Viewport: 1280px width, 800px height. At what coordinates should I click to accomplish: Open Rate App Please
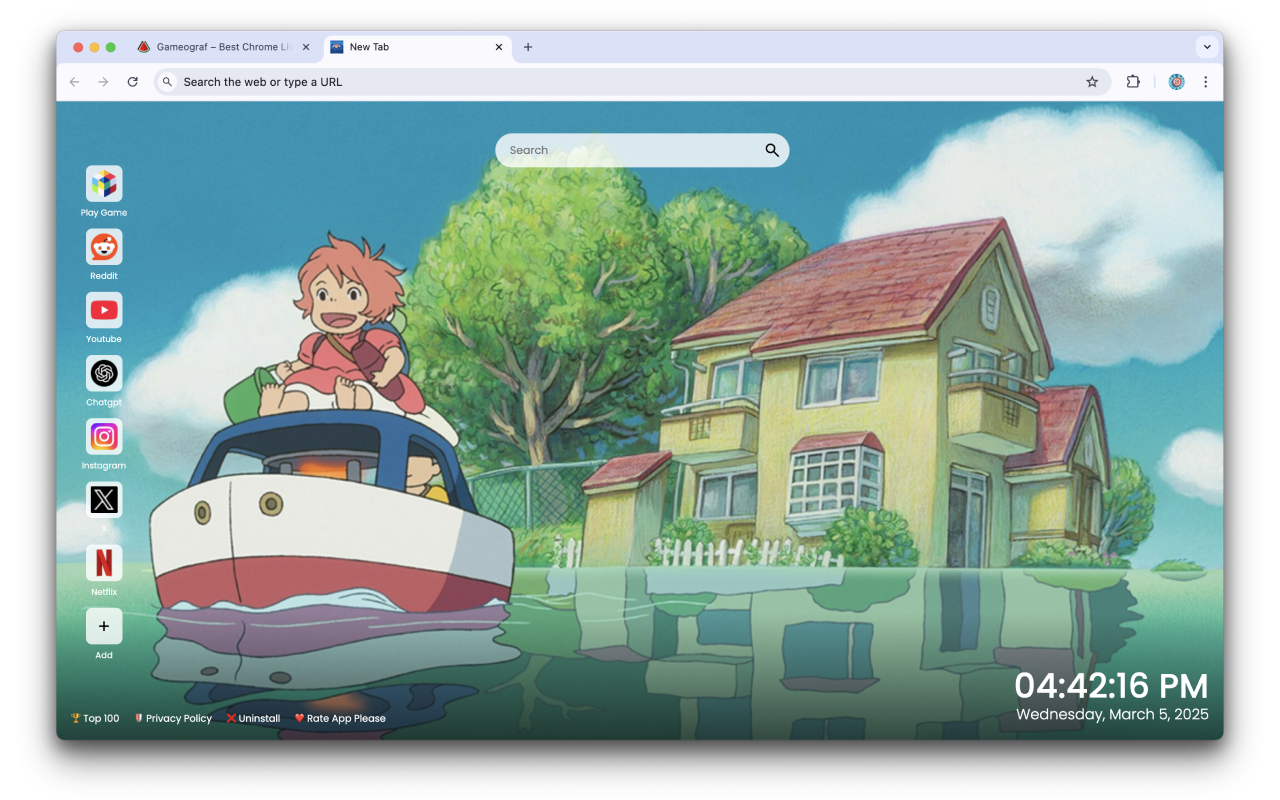coord(339,718)
